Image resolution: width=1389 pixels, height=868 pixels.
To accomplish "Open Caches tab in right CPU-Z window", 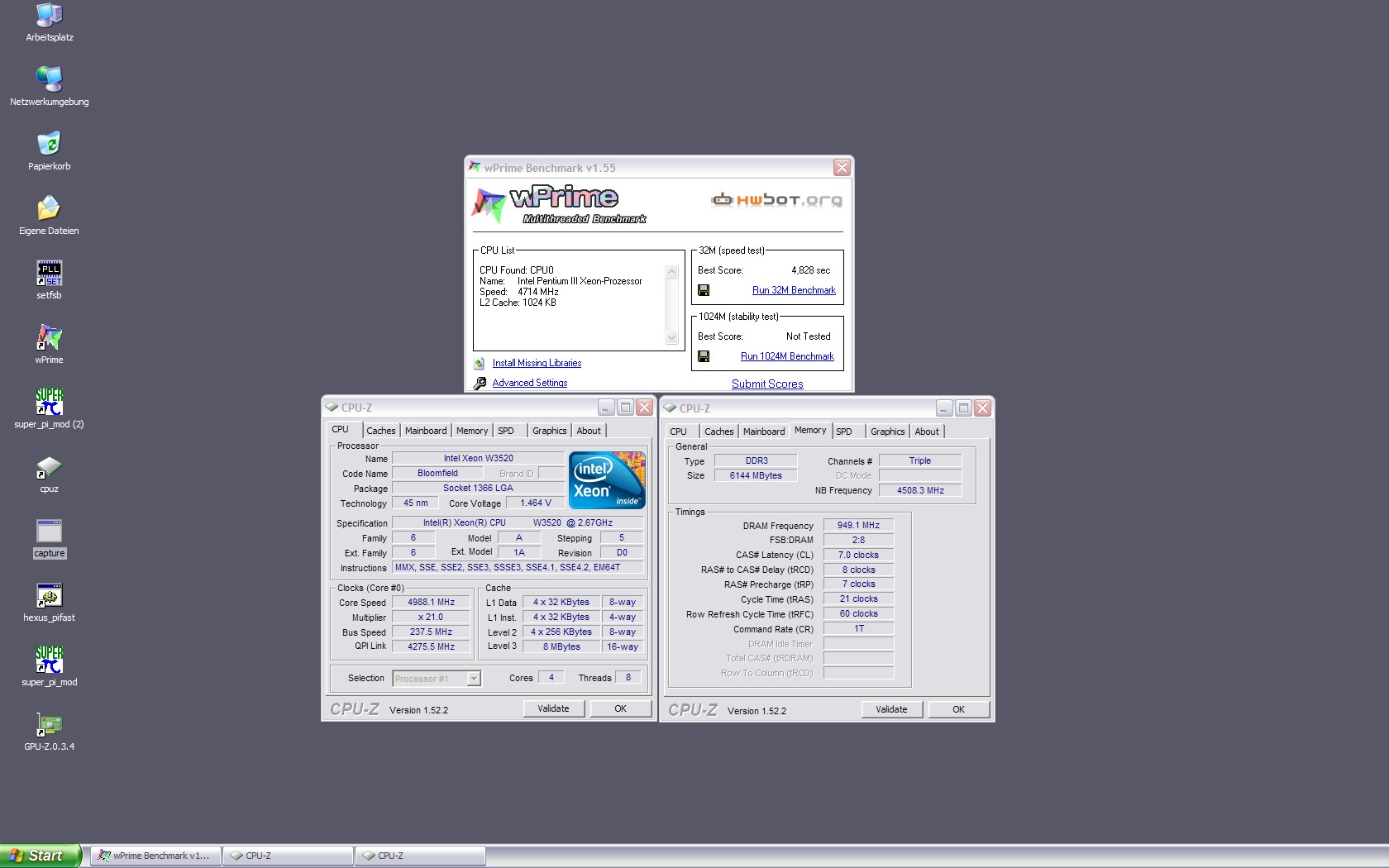I will (719, 432).
